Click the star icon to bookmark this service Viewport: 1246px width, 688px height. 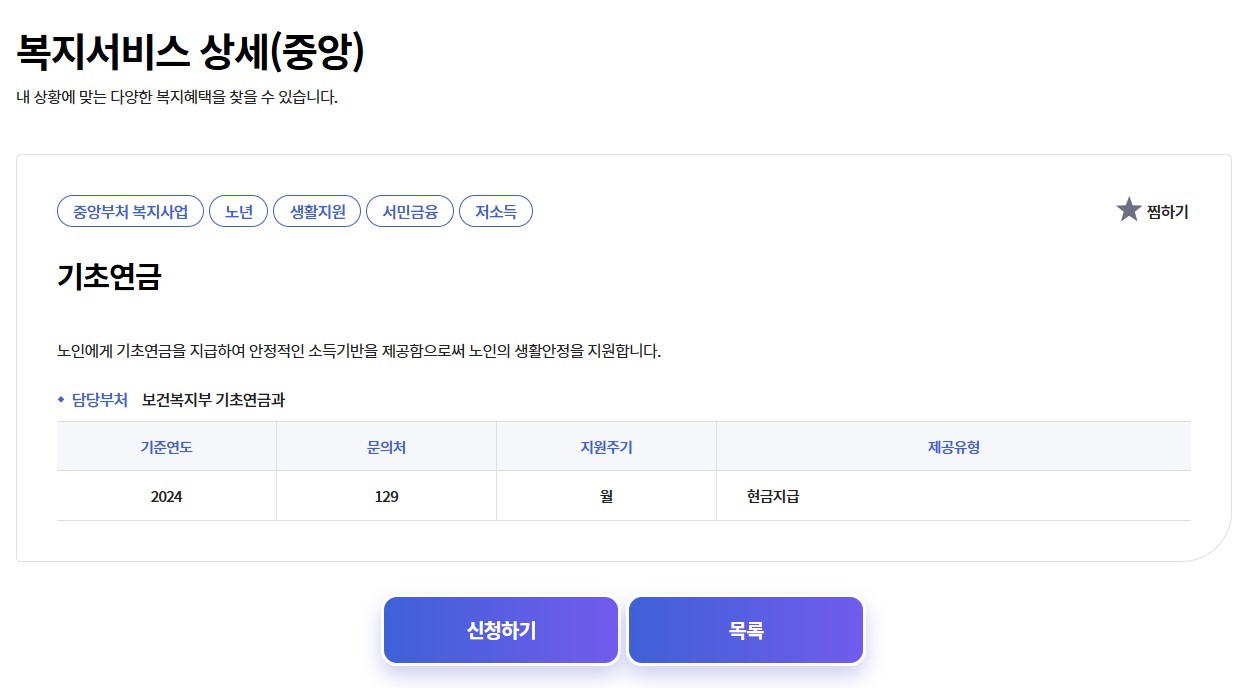pyautogui.click(x=1128, y=211)
